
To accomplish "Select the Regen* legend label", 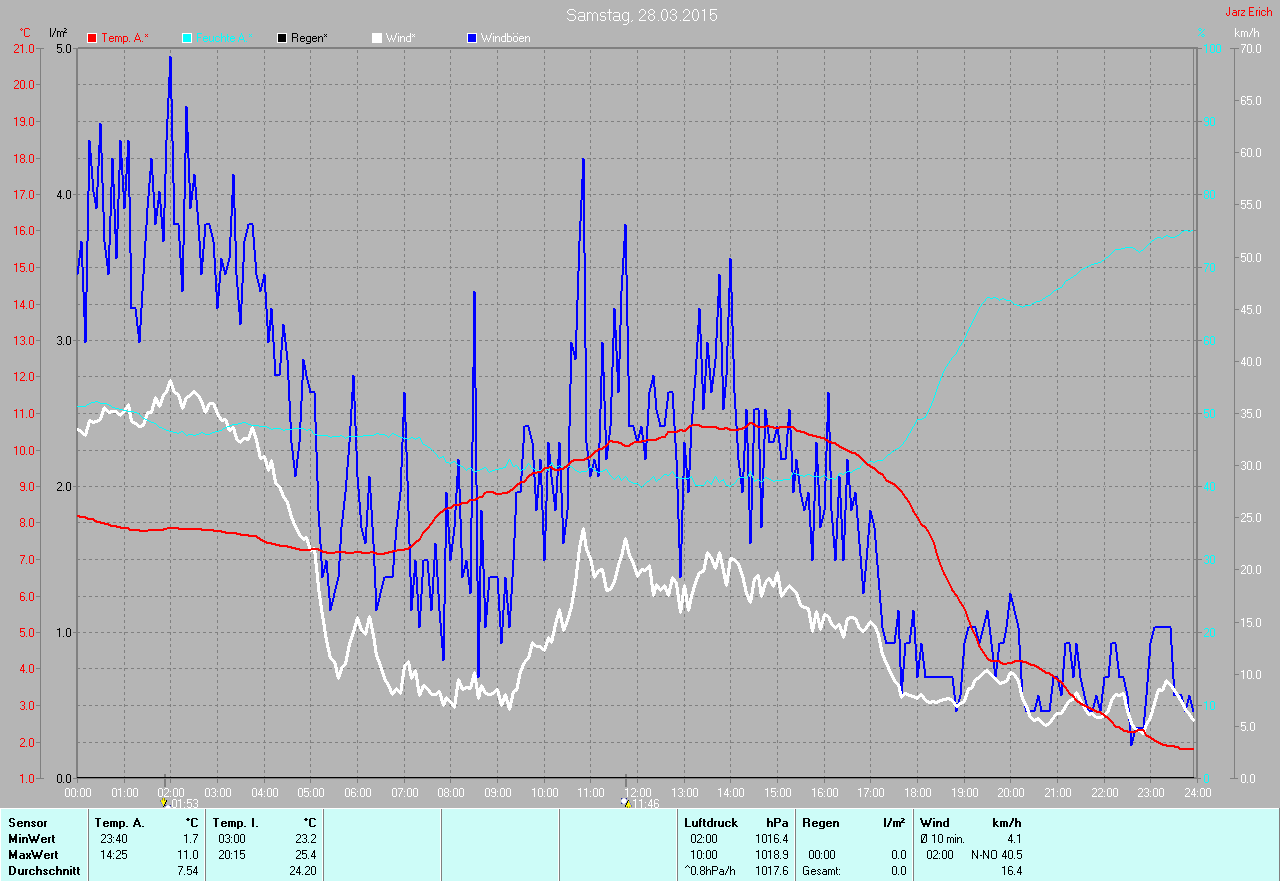I will (x=310, y=38).
